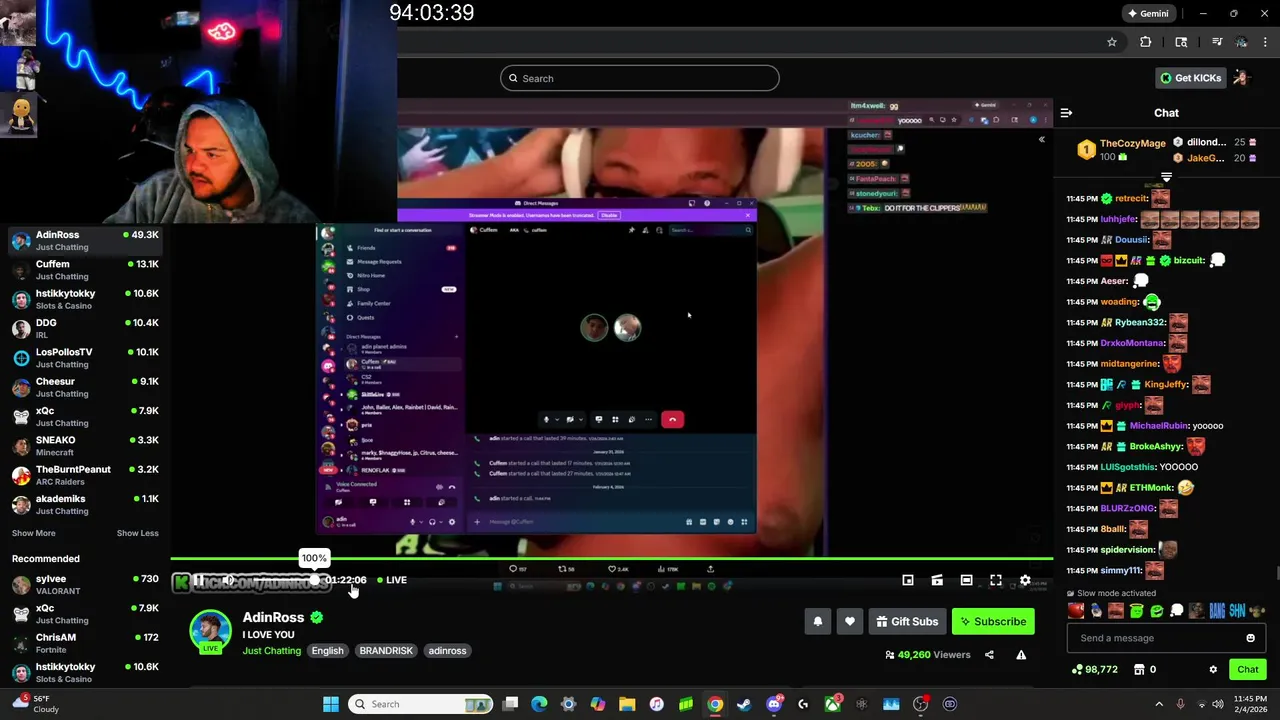Image resolution: width=1280 pixels, height=720 pixels.
Task: Open File Explorer from the taskbar
Action: pyautogui.click(x=627, y=704)
